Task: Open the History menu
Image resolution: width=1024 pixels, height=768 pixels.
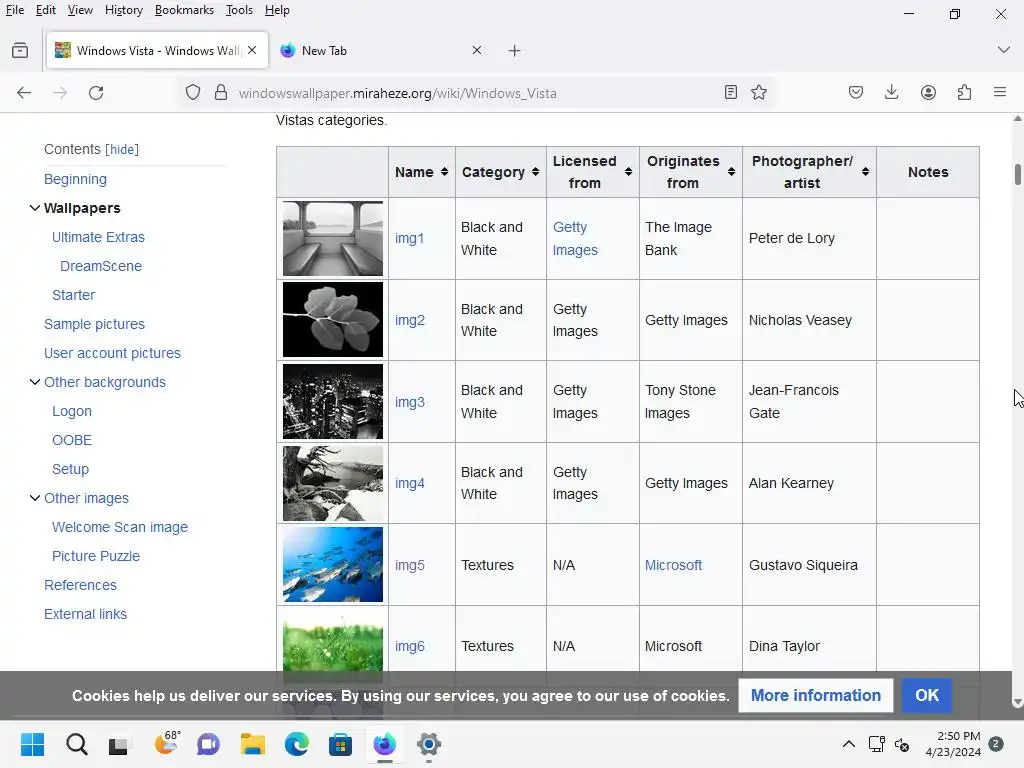Action: point(123,10)
